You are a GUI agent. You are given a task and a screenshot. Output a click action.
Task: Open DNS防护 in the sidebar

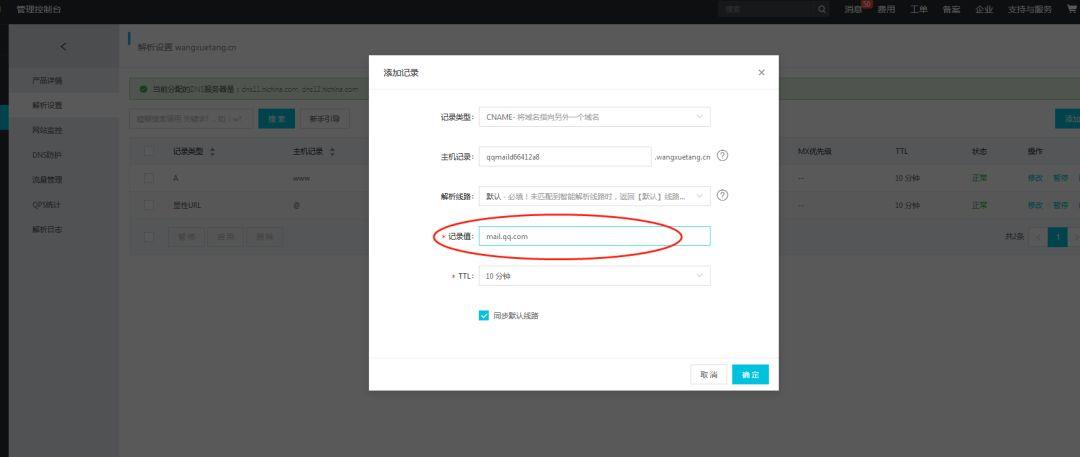point(47,155)
